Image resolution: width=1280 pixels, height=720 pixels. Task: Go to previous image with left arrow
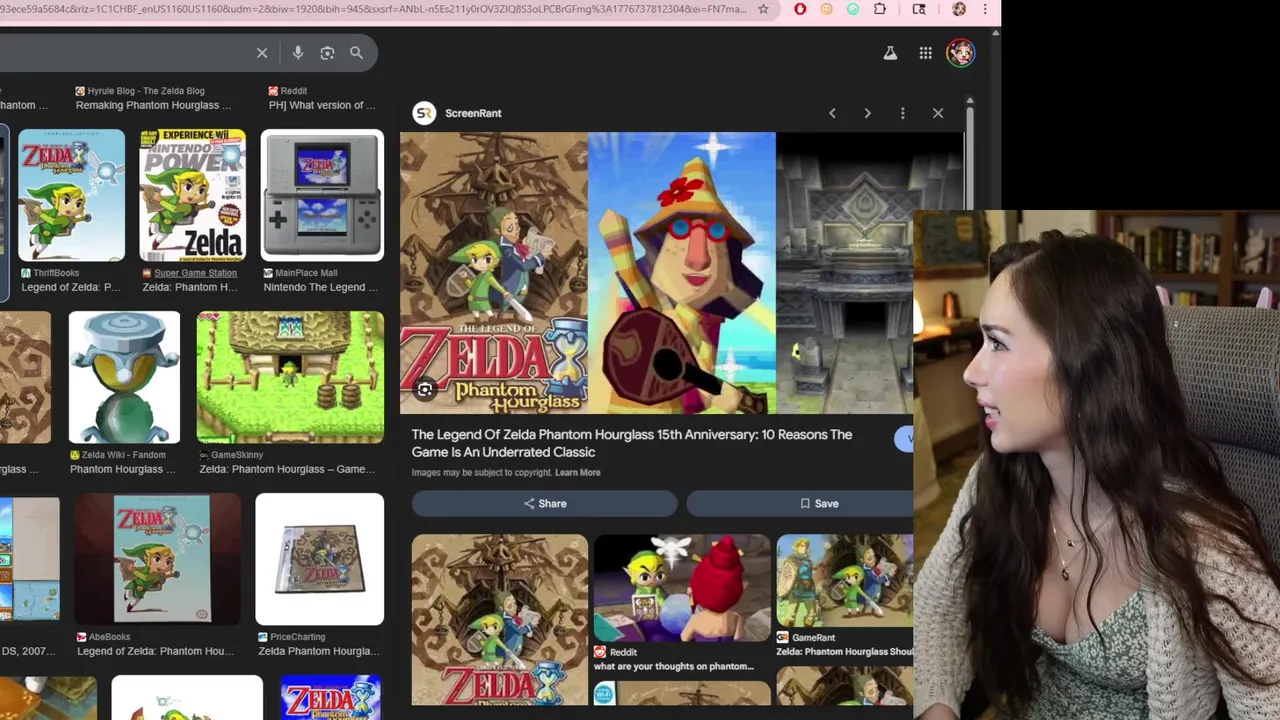tap(832, 113)
